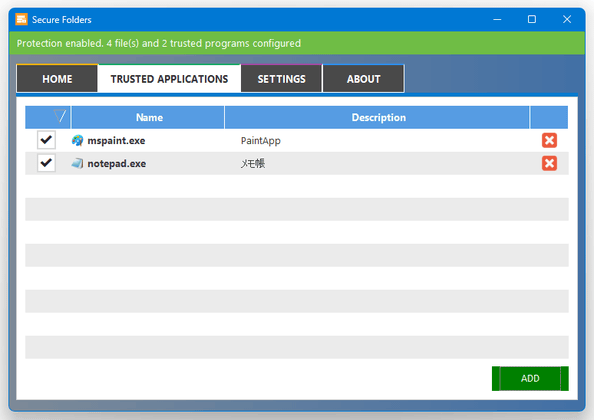Image resolution: width=594 pixels, height=420 pixels.
Task: Sort list by Description column header
Action: (x=377, y=117)
